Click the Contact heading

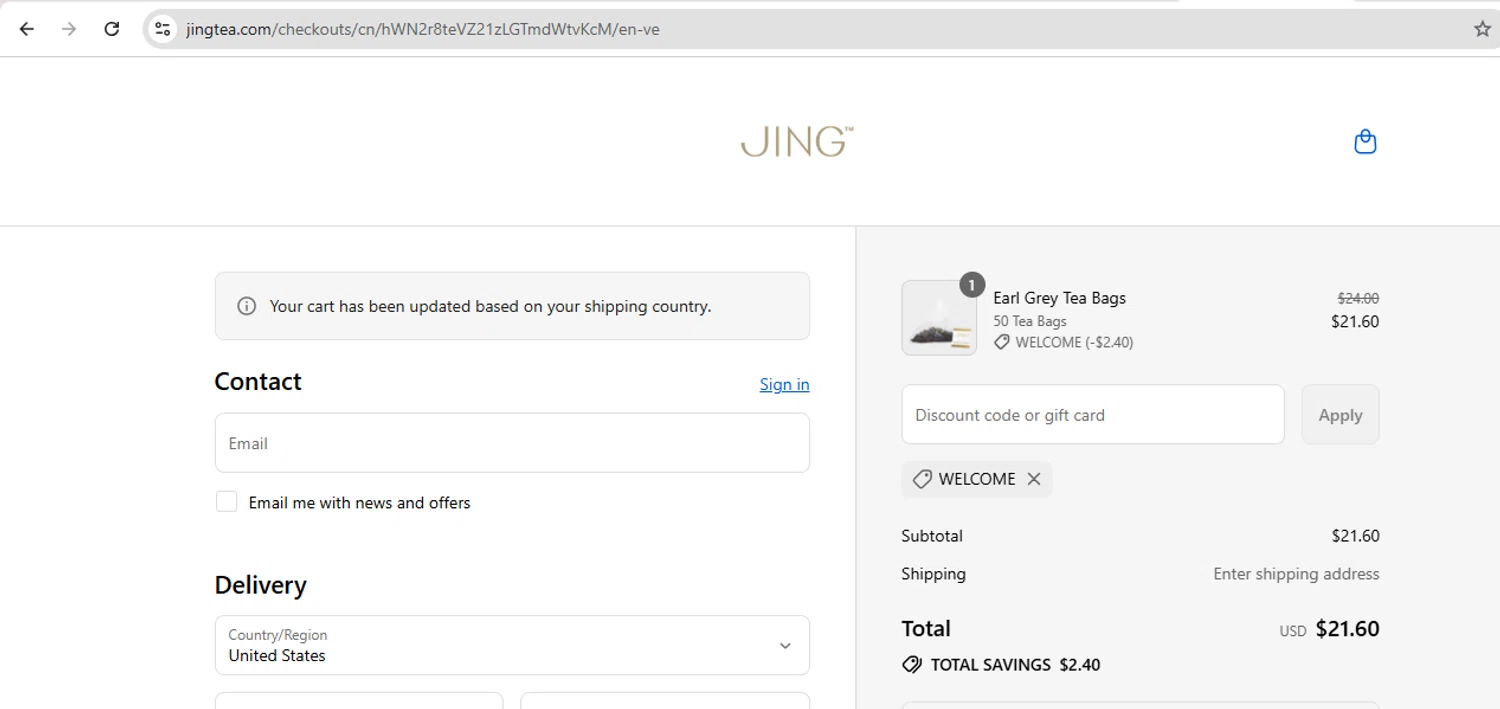pyautogui.click(x=258, y=382)
